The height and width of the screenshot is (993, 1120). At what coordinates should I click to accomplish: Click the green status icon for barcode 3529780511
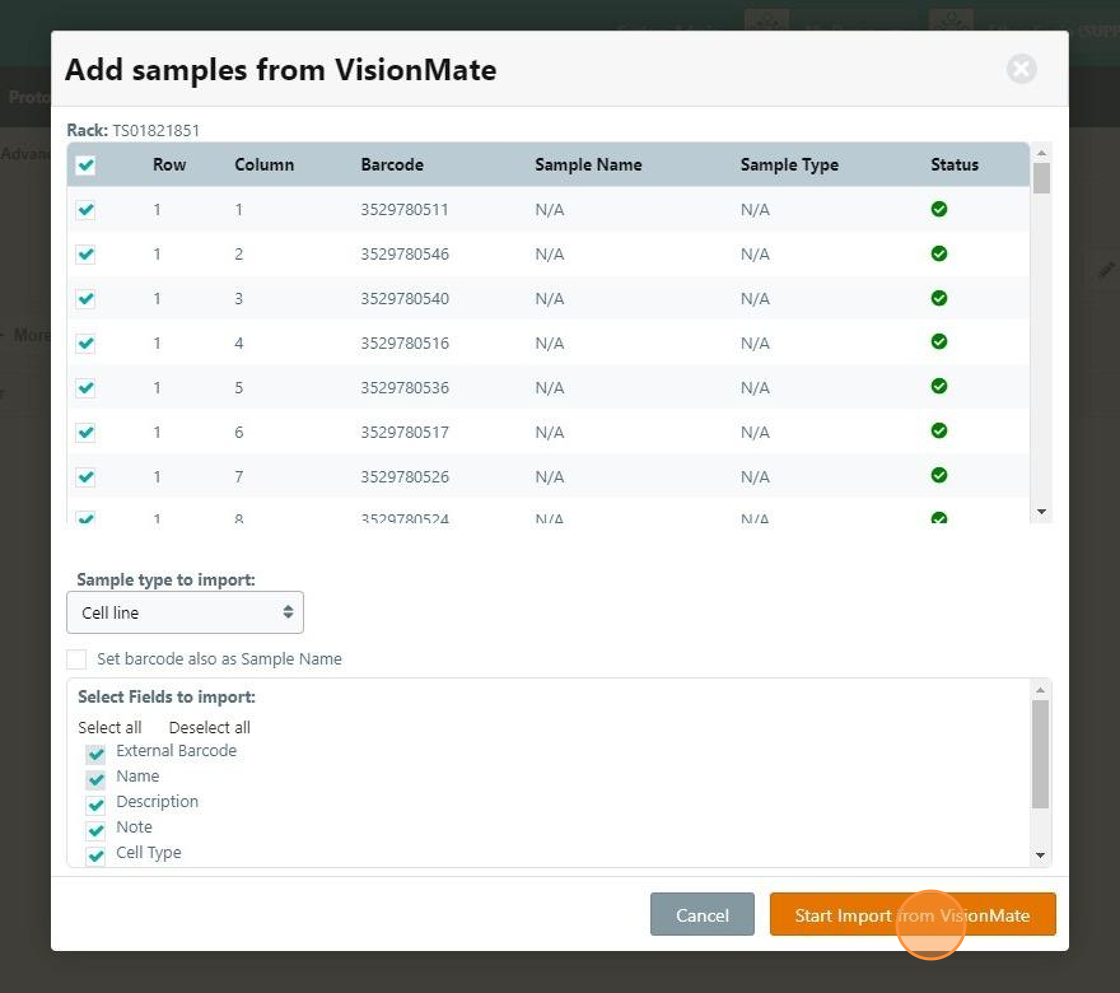[x=939, y=209]
